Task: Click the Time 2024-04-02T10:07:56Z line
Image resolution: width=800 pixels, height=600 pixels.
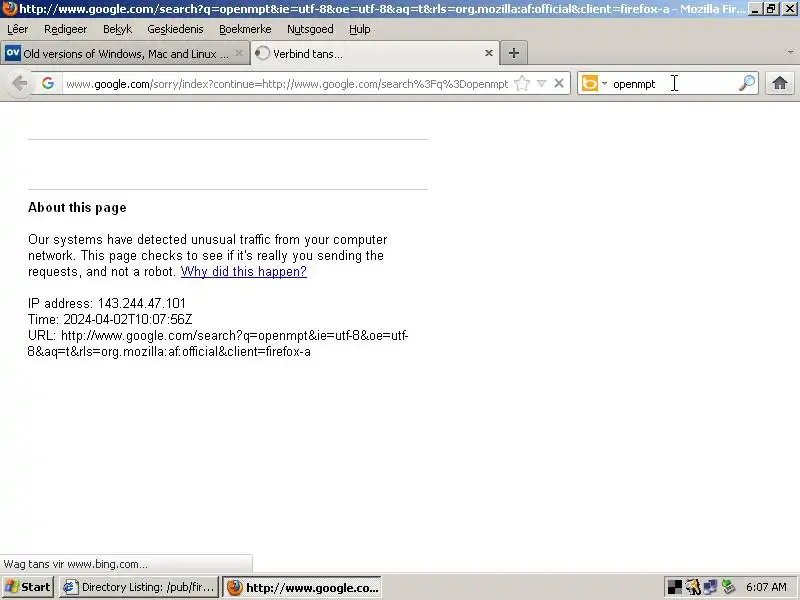Action: (110, 319)
